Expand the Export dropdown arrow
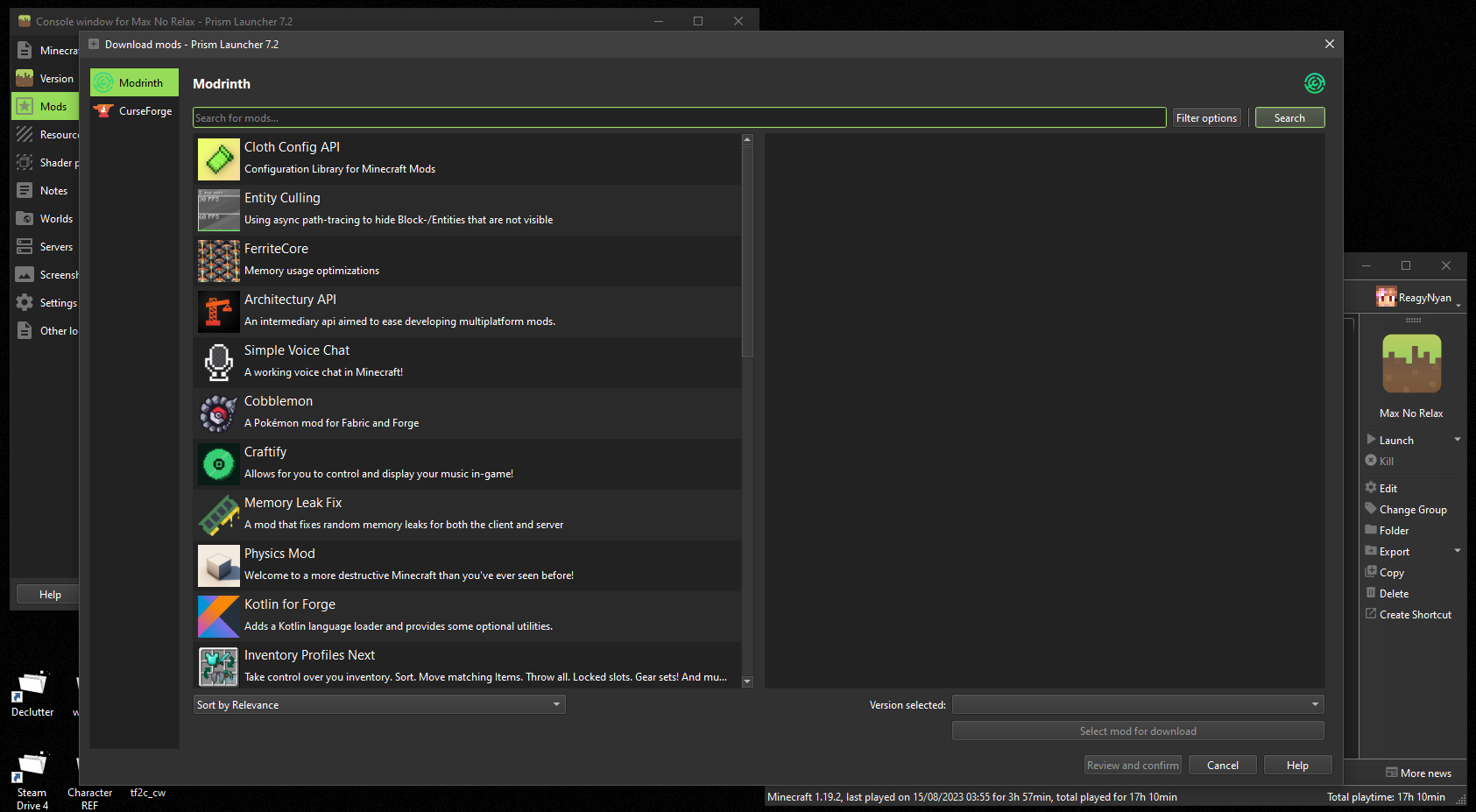Image resolution: width=1476 pixels, height=812 pixels. click(x=1458, y=551)
